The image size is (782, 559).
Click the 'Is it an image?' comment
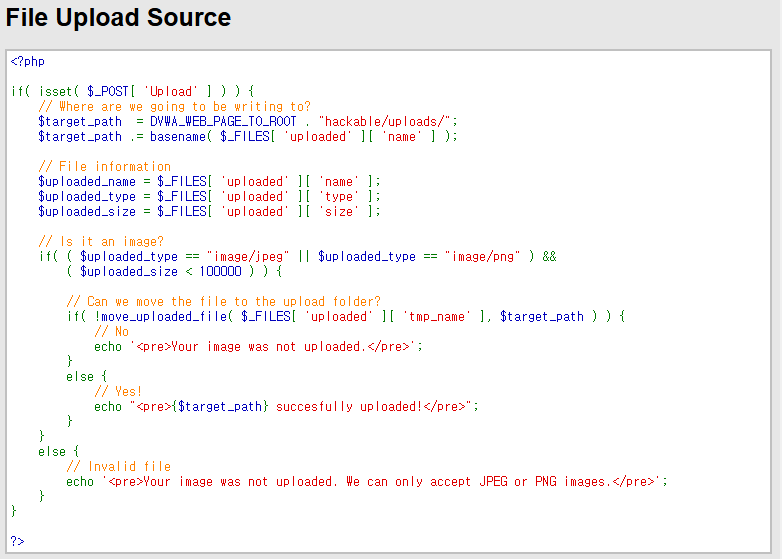tap(101, 241)
